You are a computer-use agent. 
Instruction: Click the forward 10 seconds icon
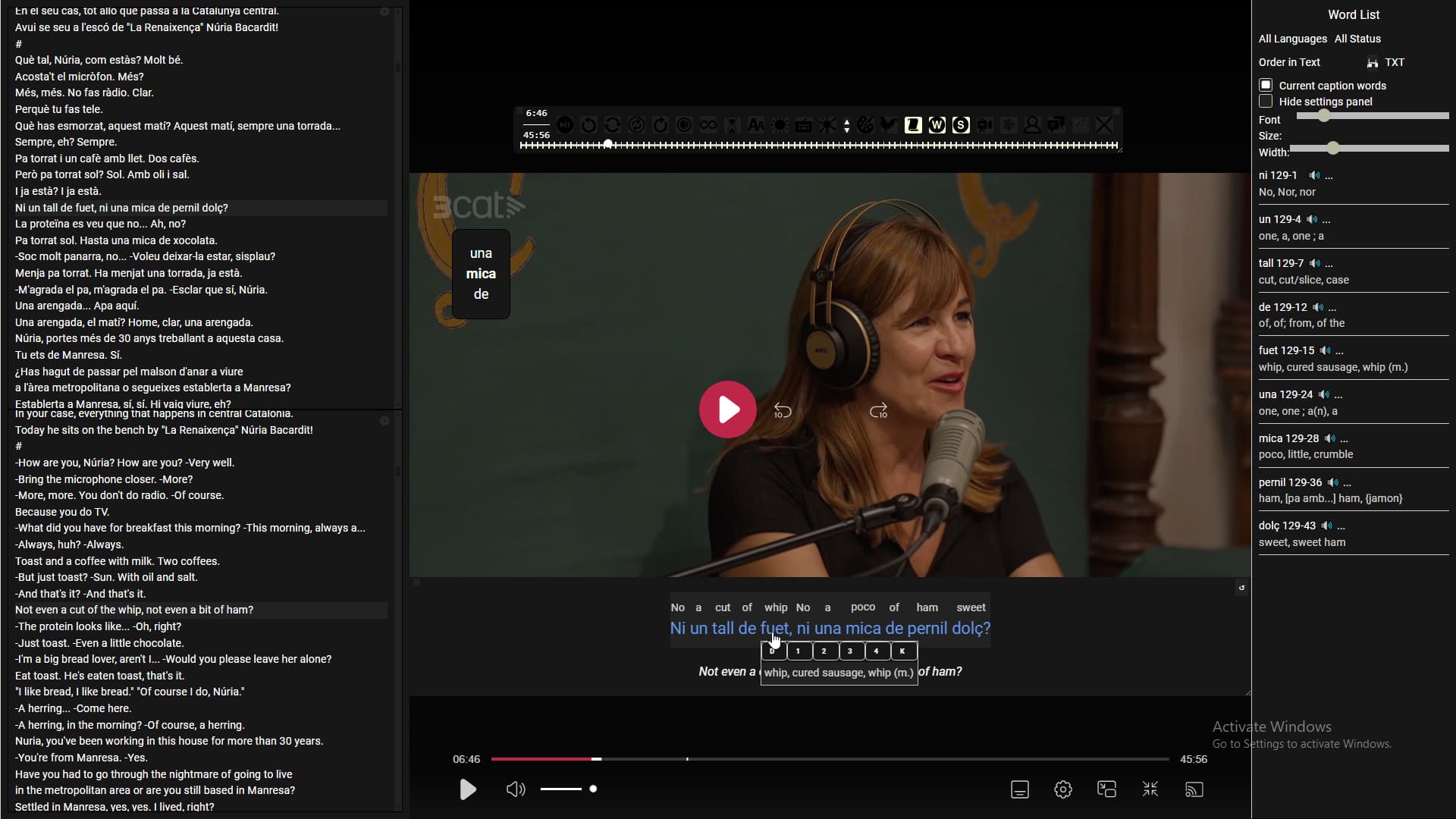coord(878,411)
